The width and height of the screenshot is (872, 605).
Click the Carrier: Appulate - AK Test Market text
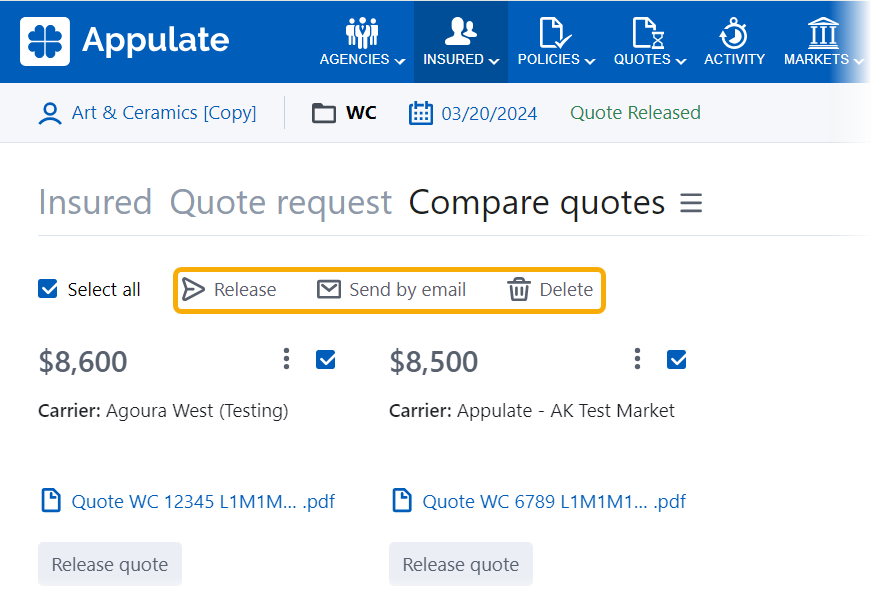pos(532,411)
